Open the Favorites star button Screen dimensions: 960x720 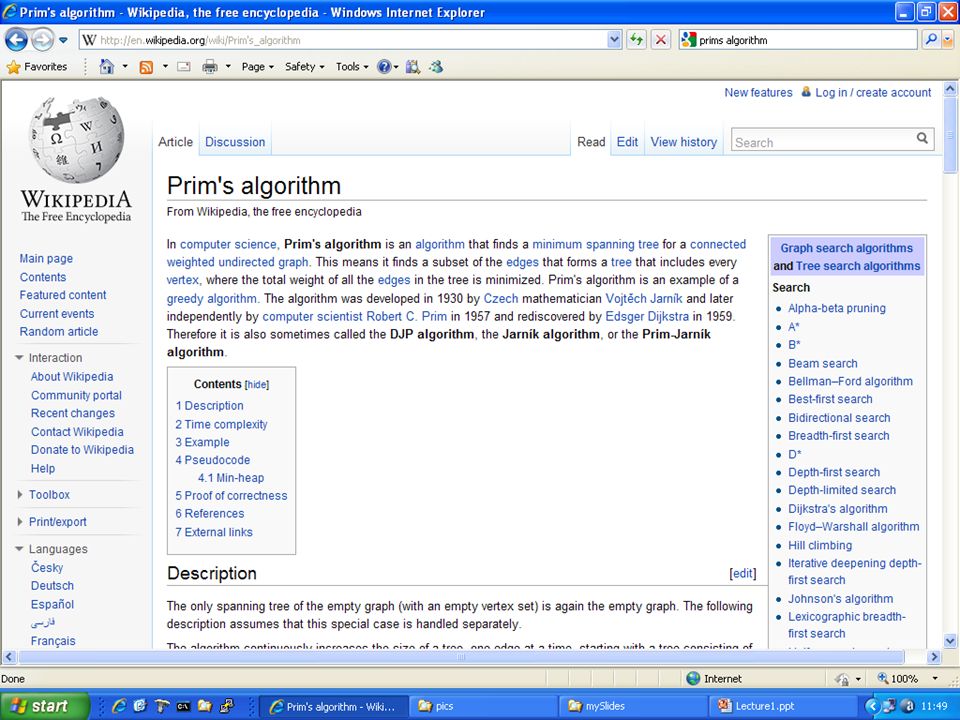pyautogui.click(x=37, y=67)
